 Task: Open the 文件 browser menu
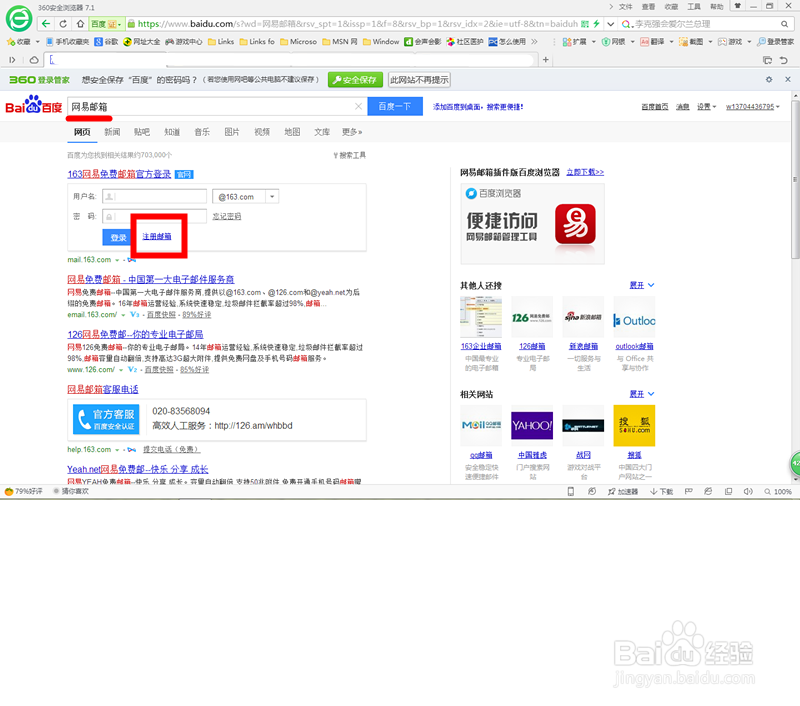pyautogui.click(x=626, y=7)
